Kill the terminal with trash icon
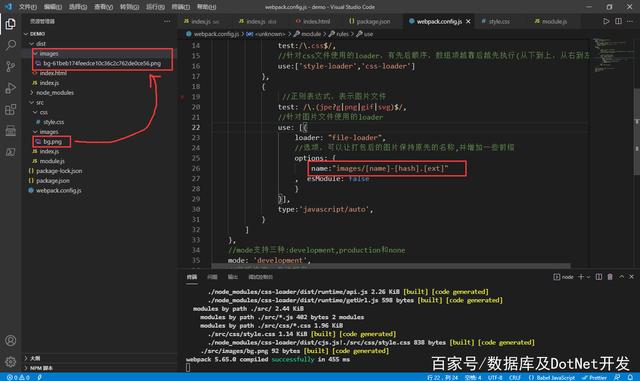 point(610,277)
